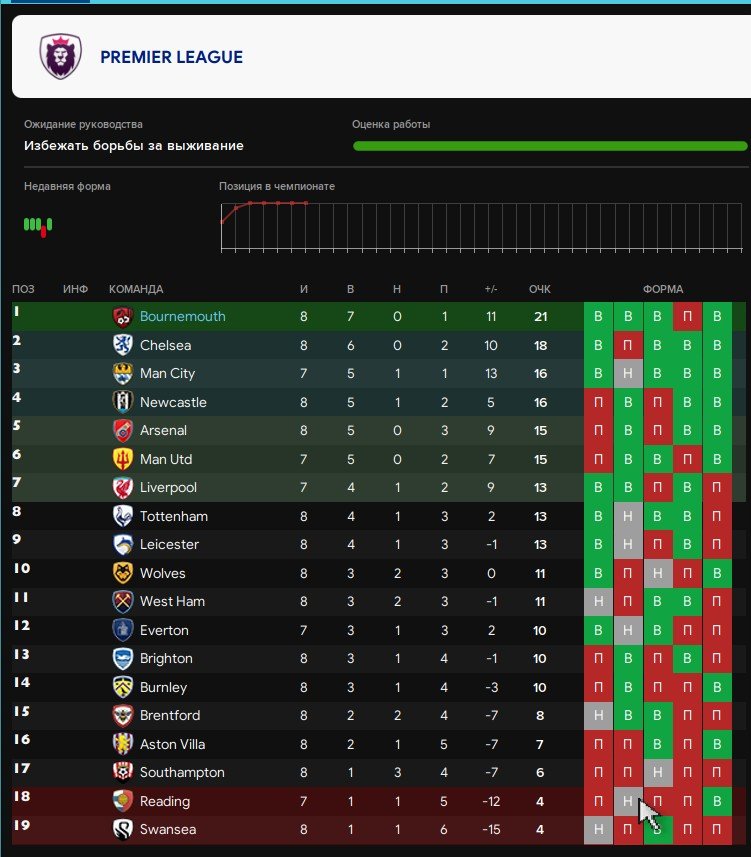Click the PREMIER LEAGUE title text

171,57
